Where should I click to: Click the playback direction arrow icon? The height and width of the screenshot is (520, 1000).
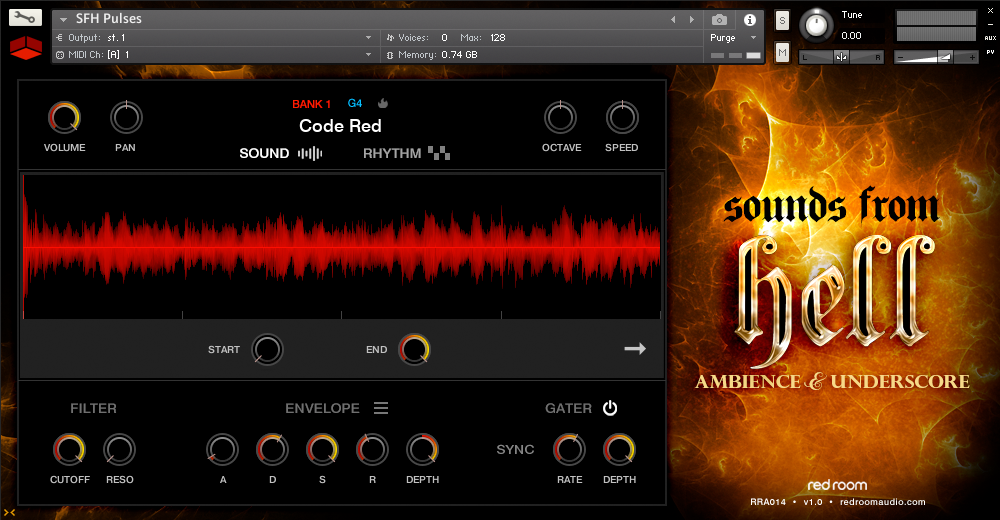coord(635,348)
